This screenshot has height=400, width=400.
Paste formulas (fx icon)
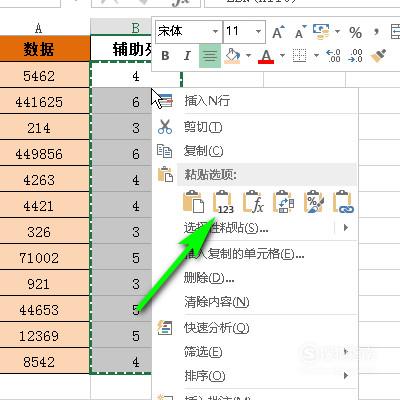pyautogui.click(x=253, y=202)
